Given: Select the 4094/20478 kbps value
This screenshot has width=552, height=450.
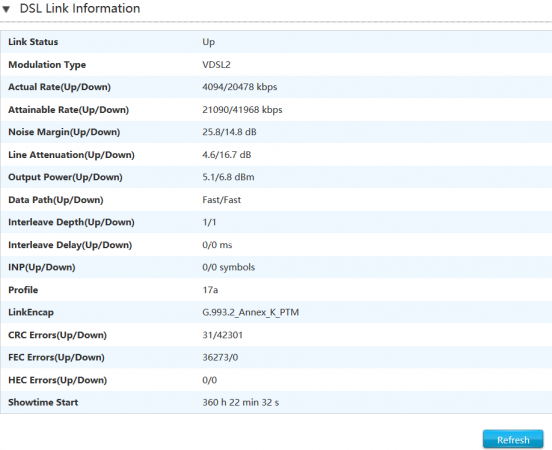Looking at the screenshot, I should 239,87.
